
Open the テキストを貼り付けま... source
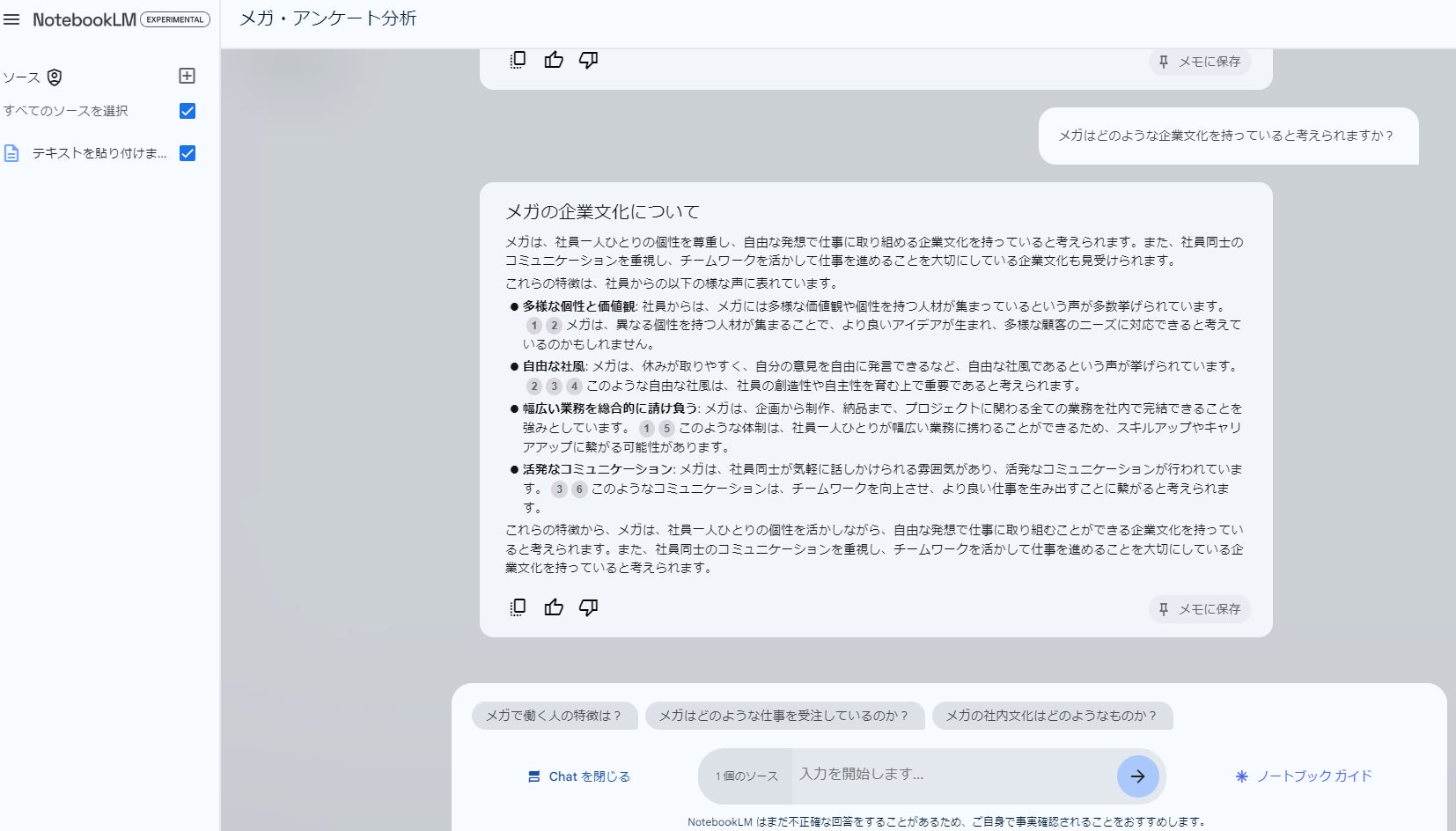click(x=99, y=153)
